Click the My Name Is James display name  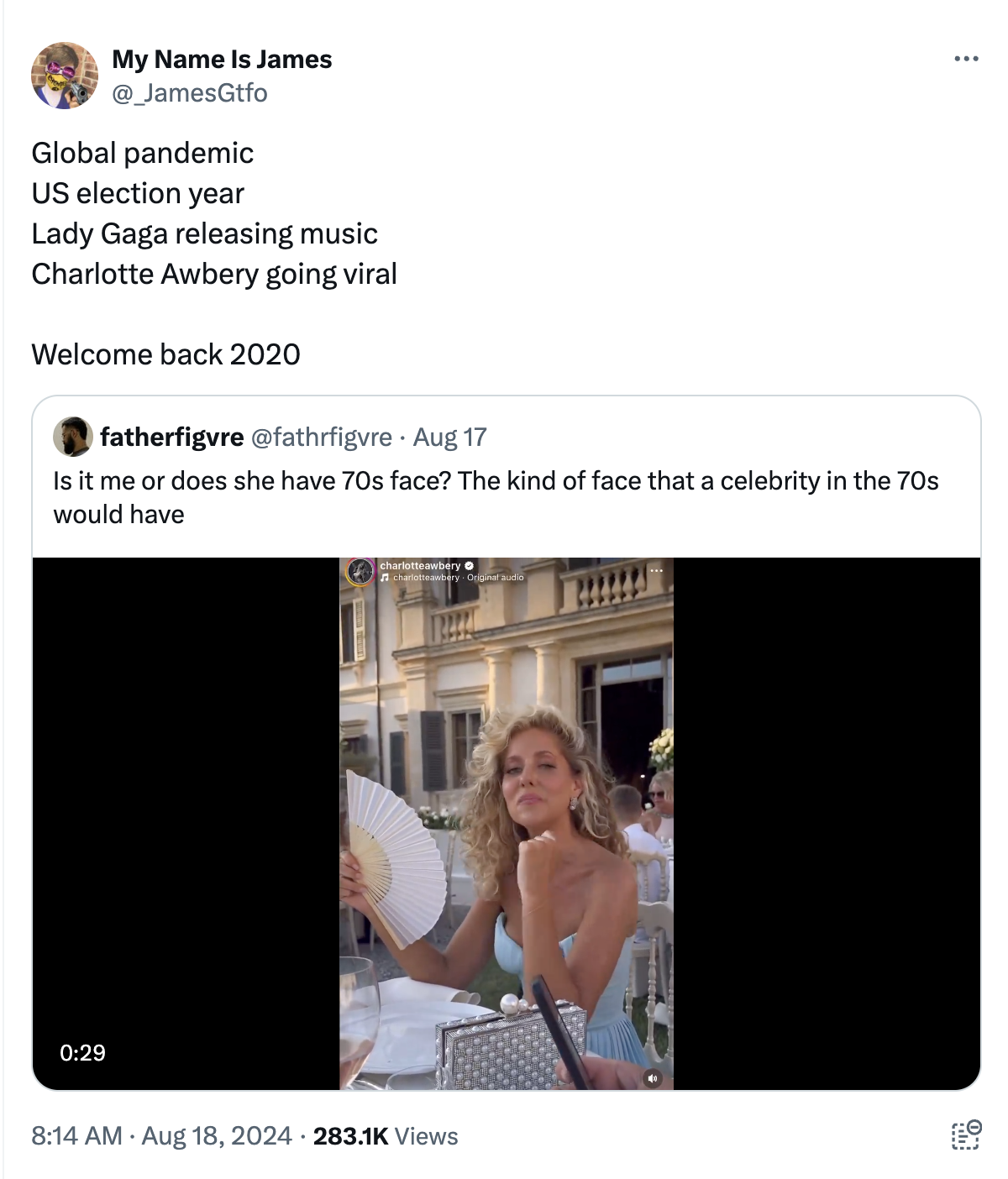(x=223, y=58)
